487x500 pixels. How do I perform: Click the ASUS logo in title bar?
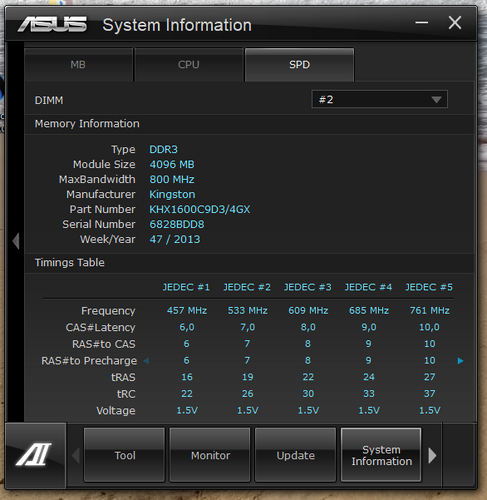pos(52,24)
